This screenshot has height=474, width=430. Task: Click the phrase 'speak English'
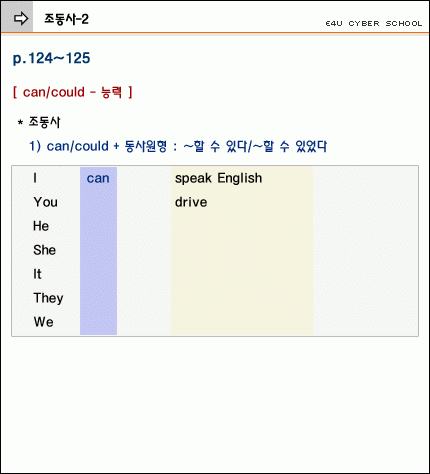pos(219,178)
